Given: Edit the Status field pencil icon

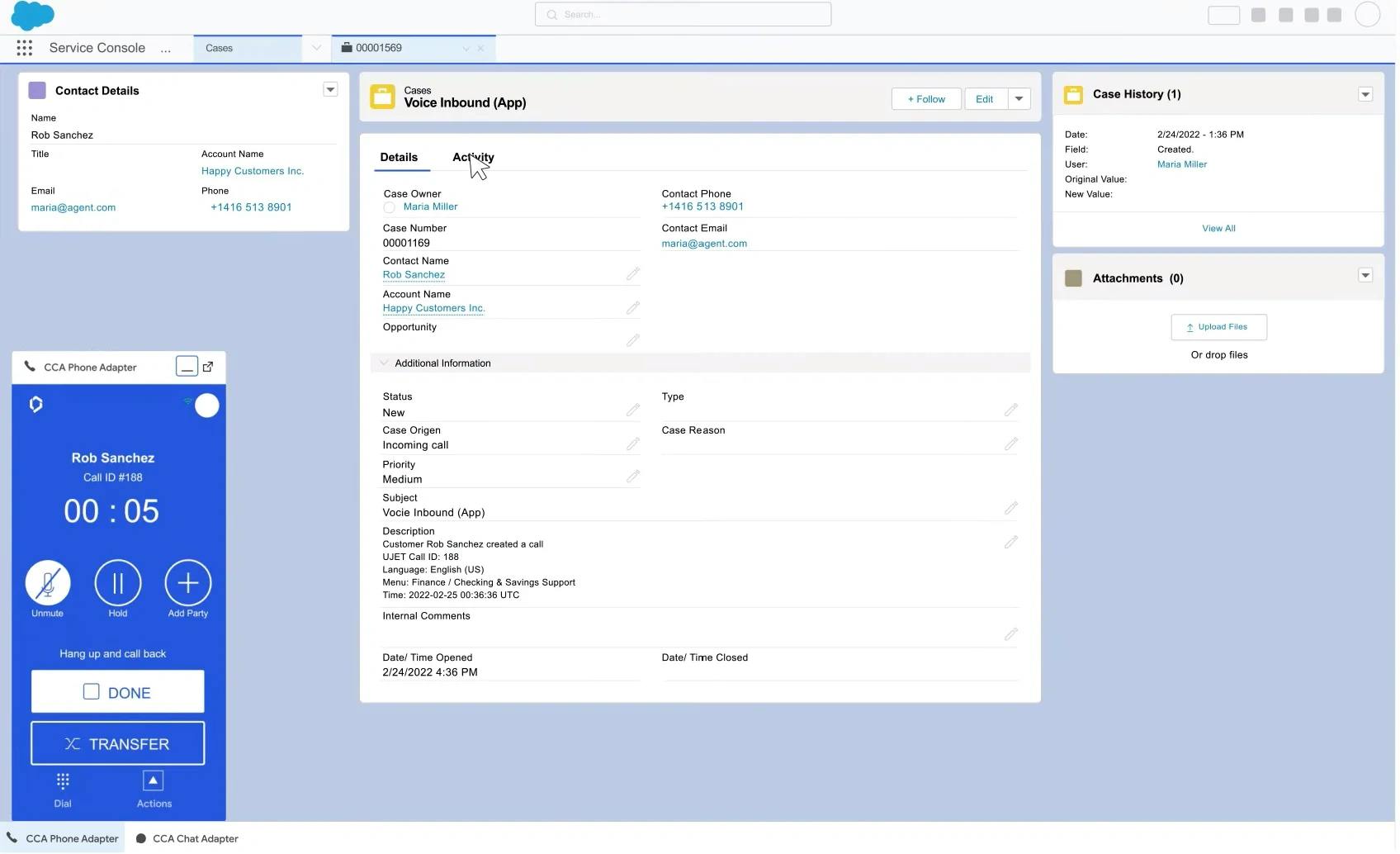Looking at the screenshot, I should click(632, 409).
